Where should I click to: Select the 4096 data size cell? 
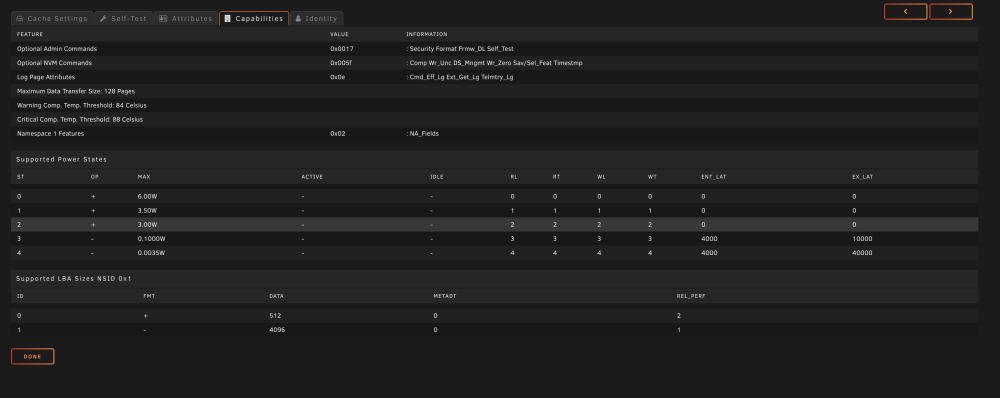pyautogui.click(x=277, y=330)
